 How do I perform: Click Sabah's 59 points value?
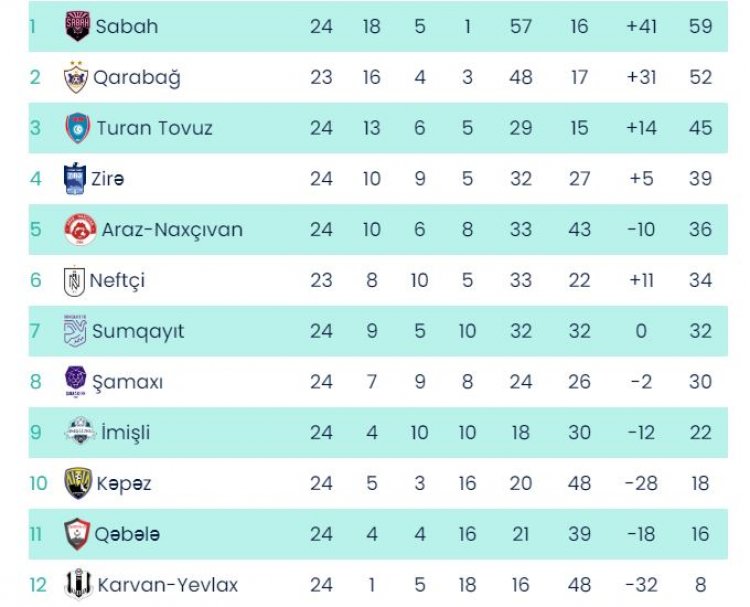[x=700, y=26]
